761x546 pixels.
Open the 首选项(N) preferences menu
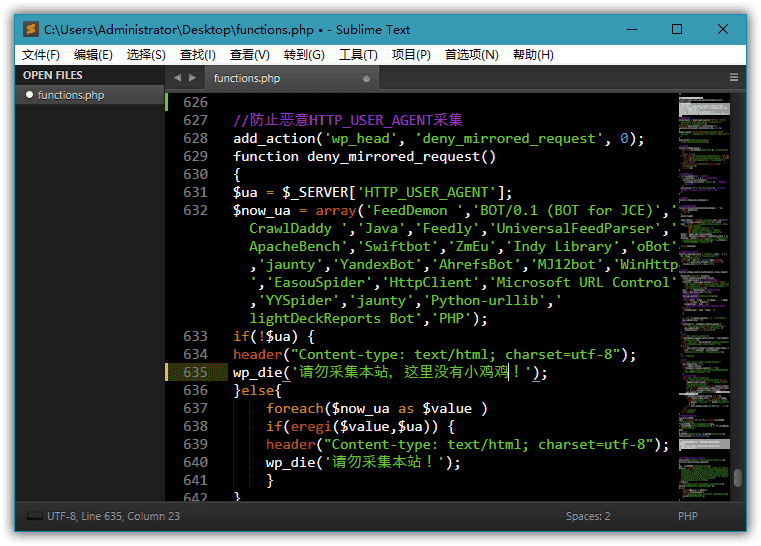click(x=471, y=55)
